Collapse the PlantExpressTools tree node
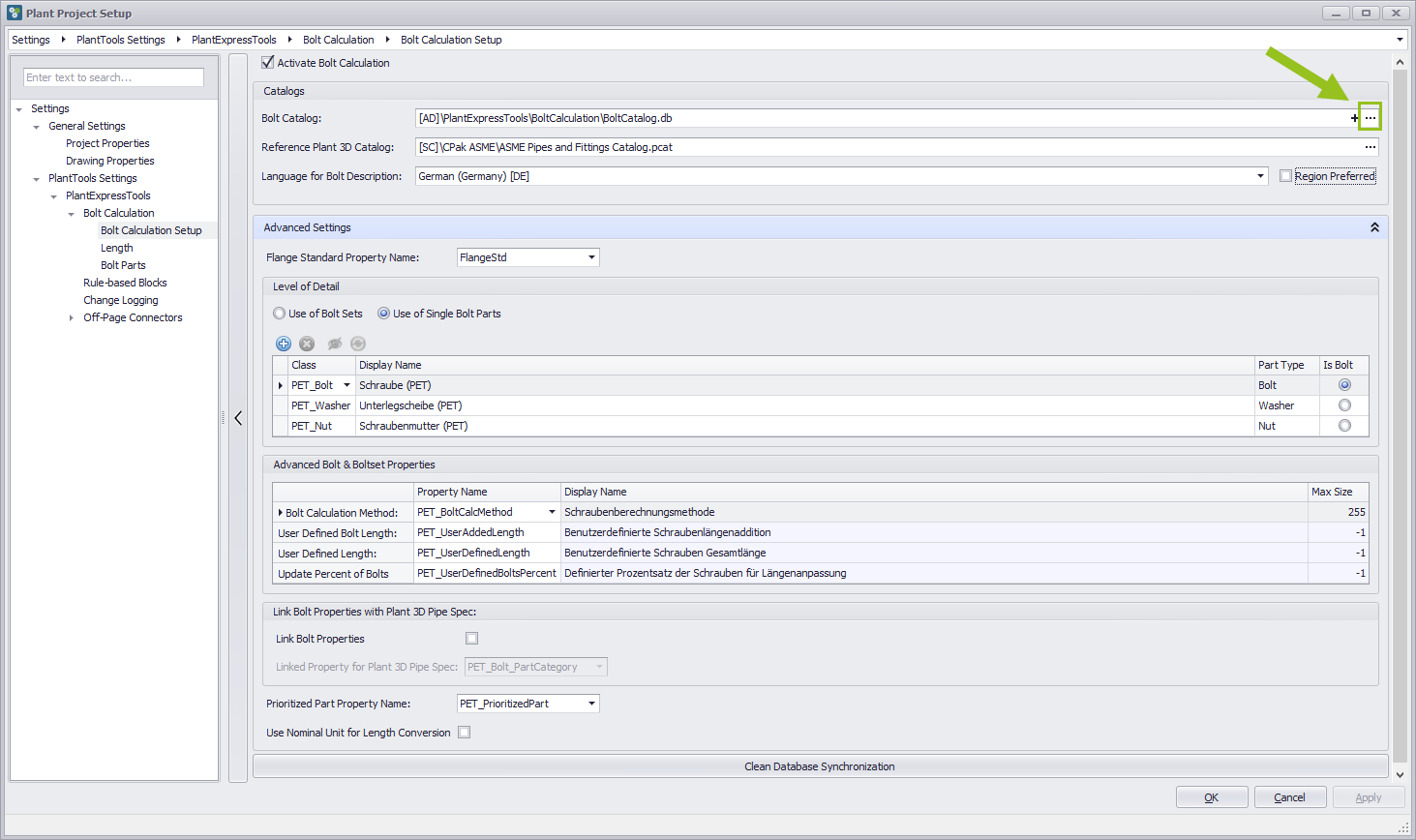 (53, 196)
